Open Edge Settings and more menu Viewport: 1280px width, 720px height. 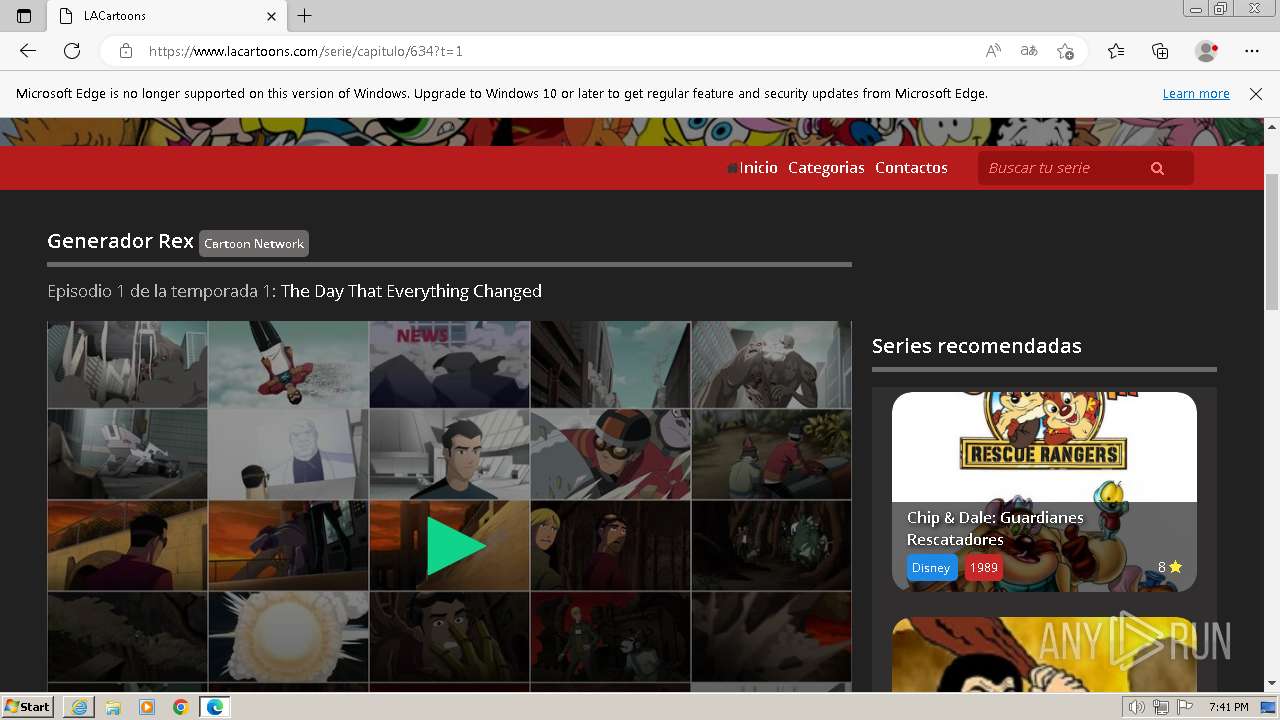pos(1252,51)
